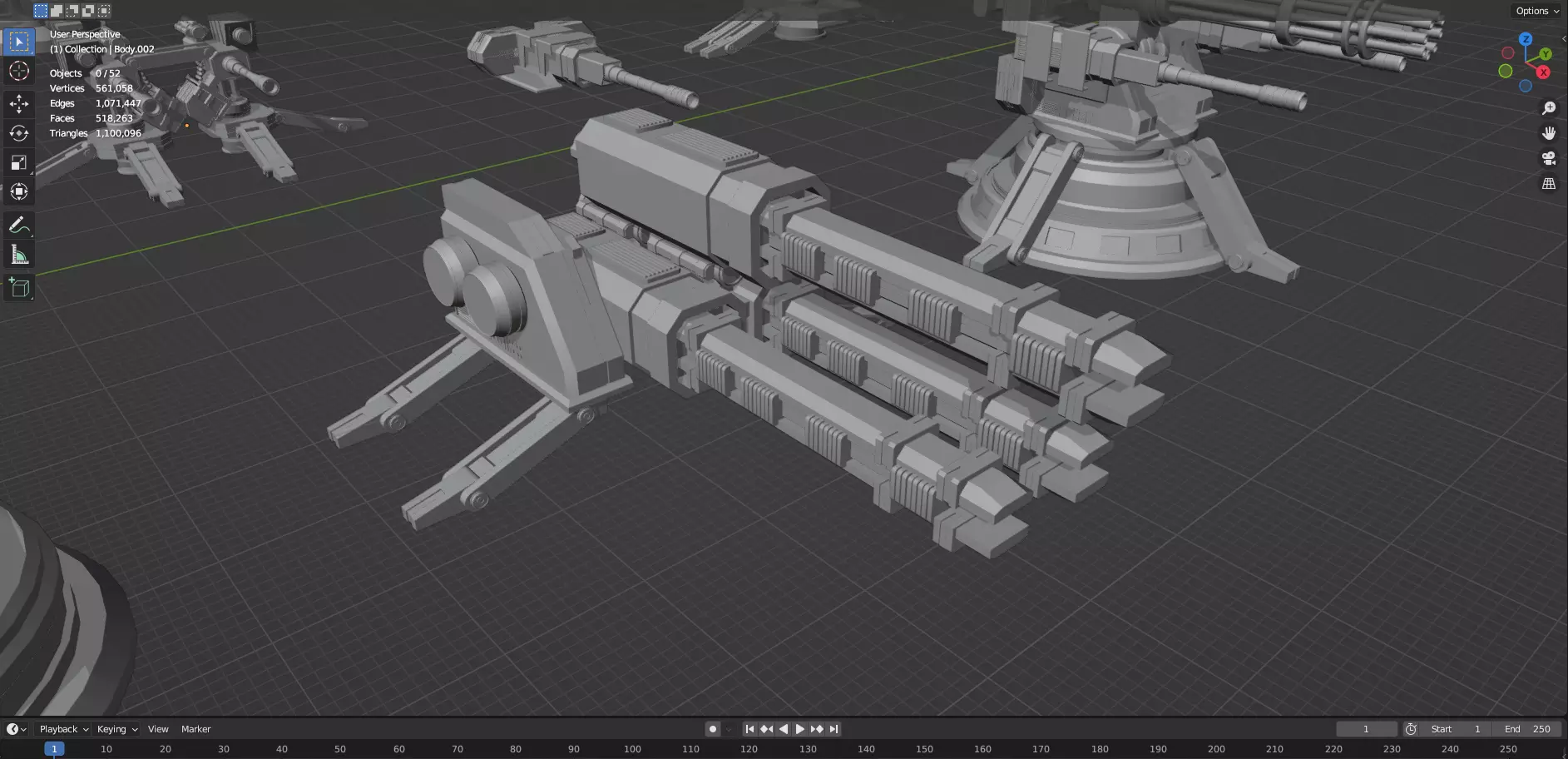Set selection mode to Intersect
1568x759 pixels.
pyautogui.click(x=104, y=11)
